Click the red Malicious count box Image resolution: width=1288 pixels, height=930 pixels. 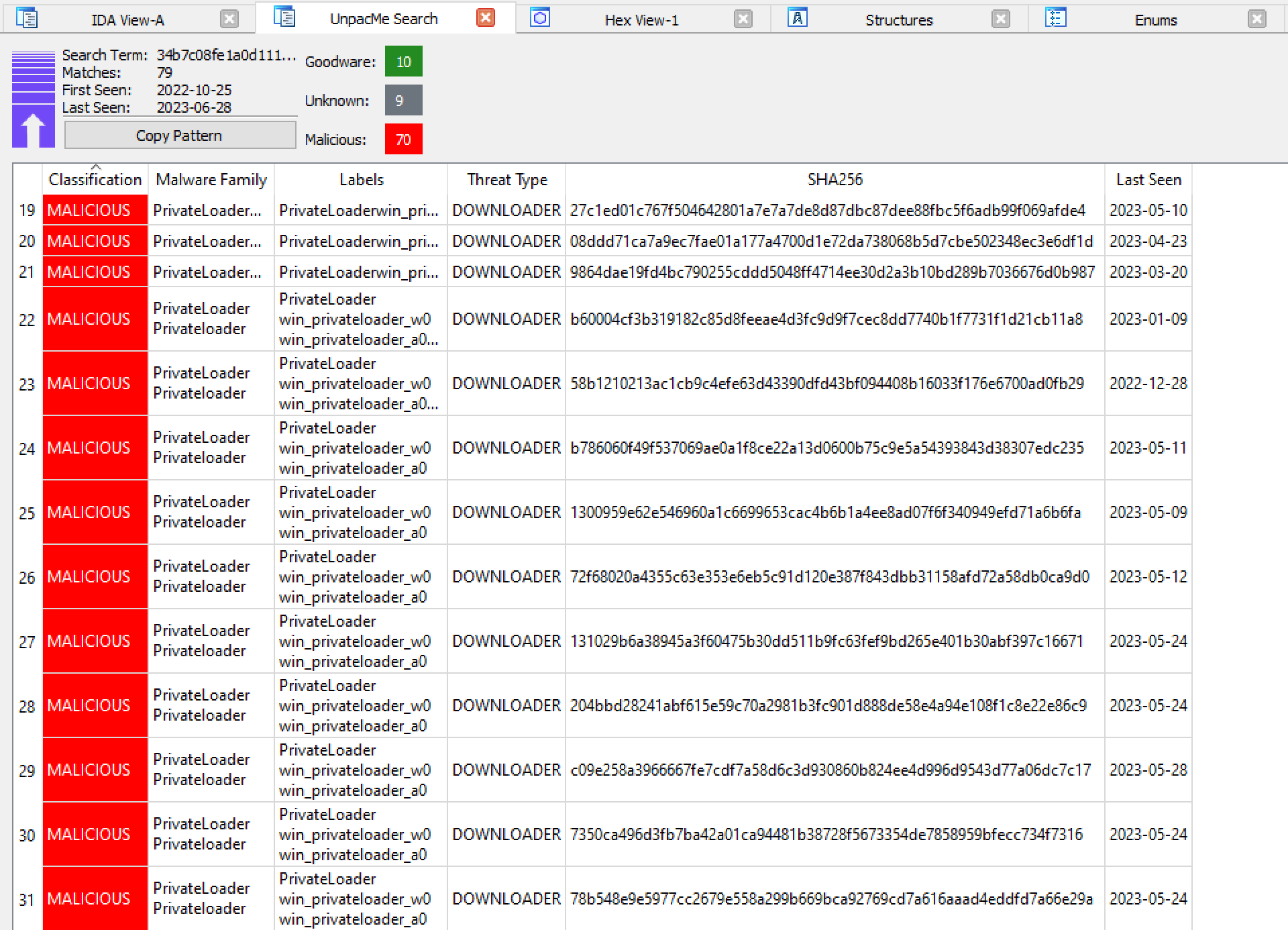(x=403, y=140)
